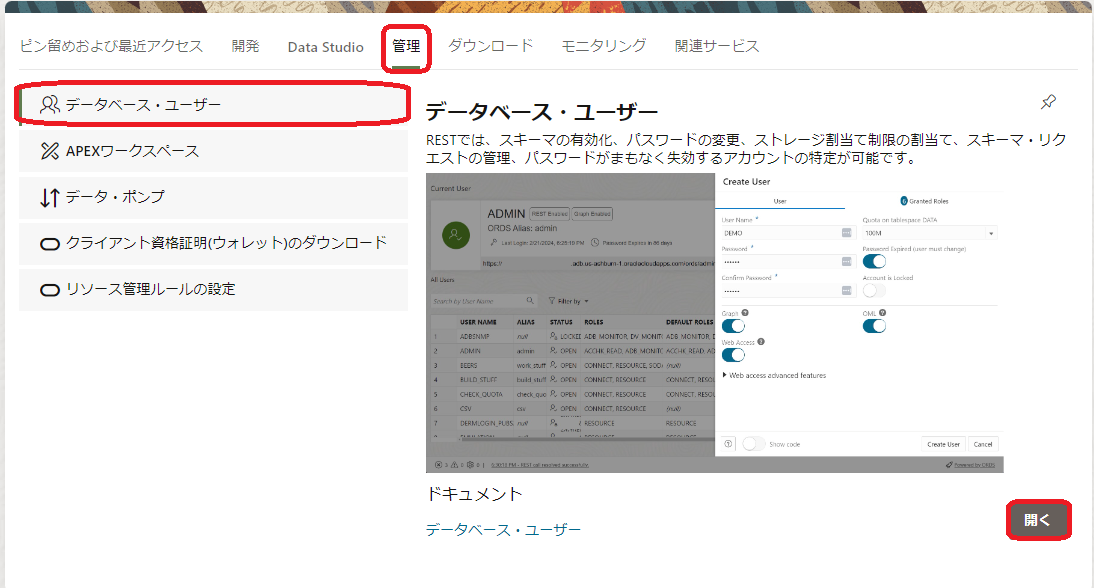Viewport: 1094px width, 588px height.
Task: Click the 開く button
Action: coord(1038,520)
